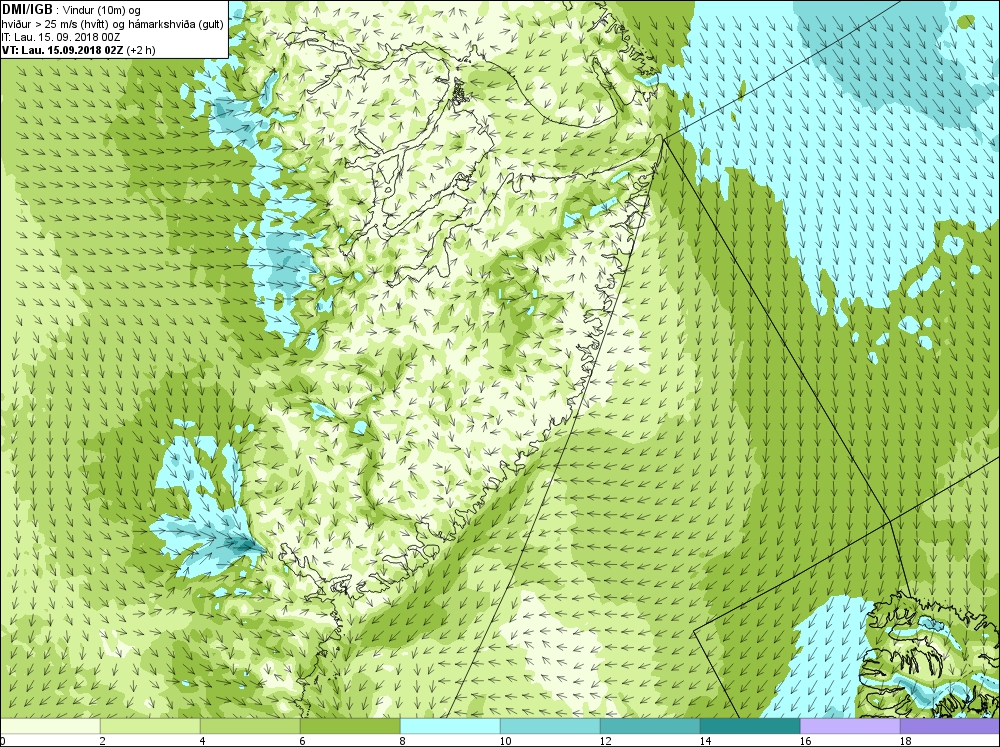
Task: Click the 'DMI/IGB' title text
Action: tap(27, 10)
